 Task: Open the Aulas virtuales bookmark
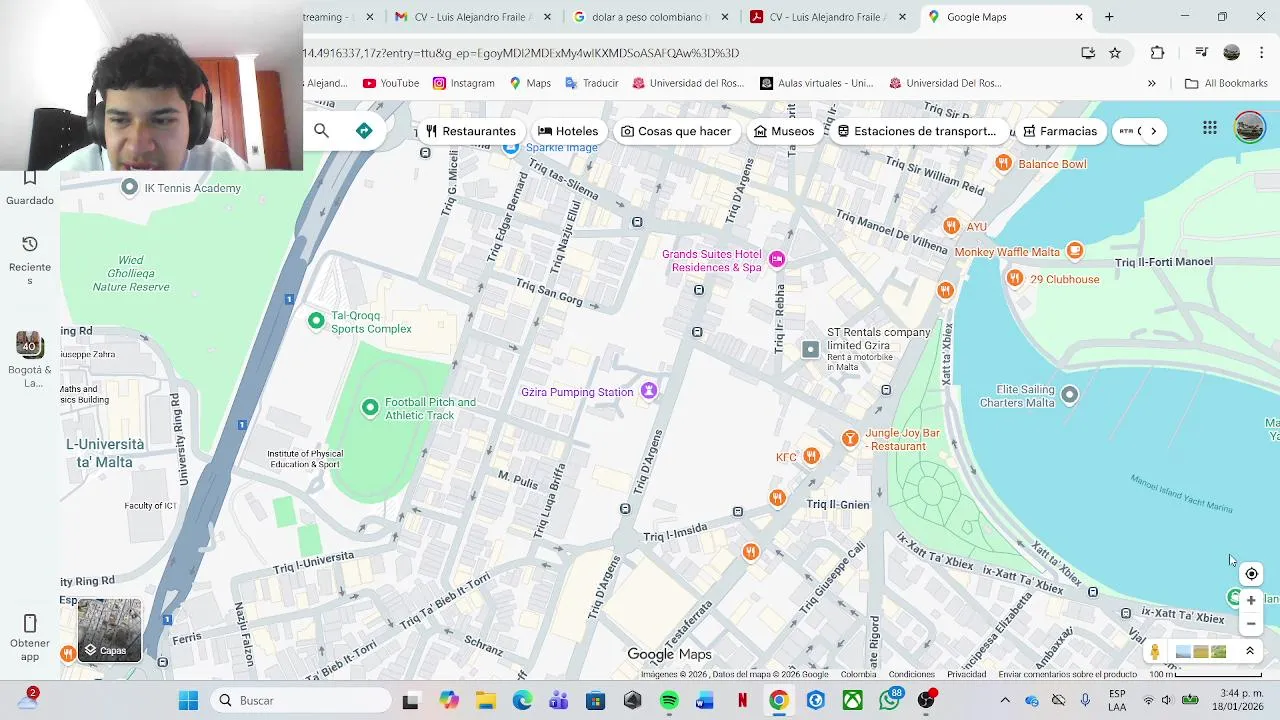(816, 83)
